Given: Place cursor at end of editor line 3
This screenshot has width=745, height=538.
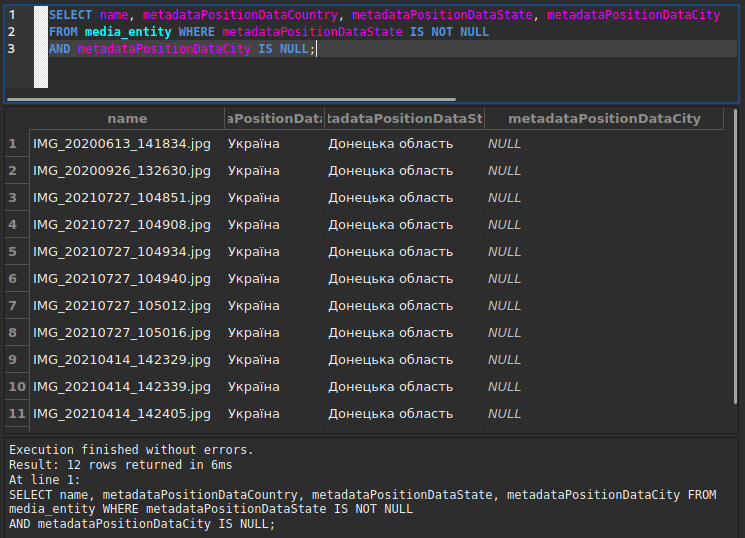Looking at the screenshot, I should [316, 49].
